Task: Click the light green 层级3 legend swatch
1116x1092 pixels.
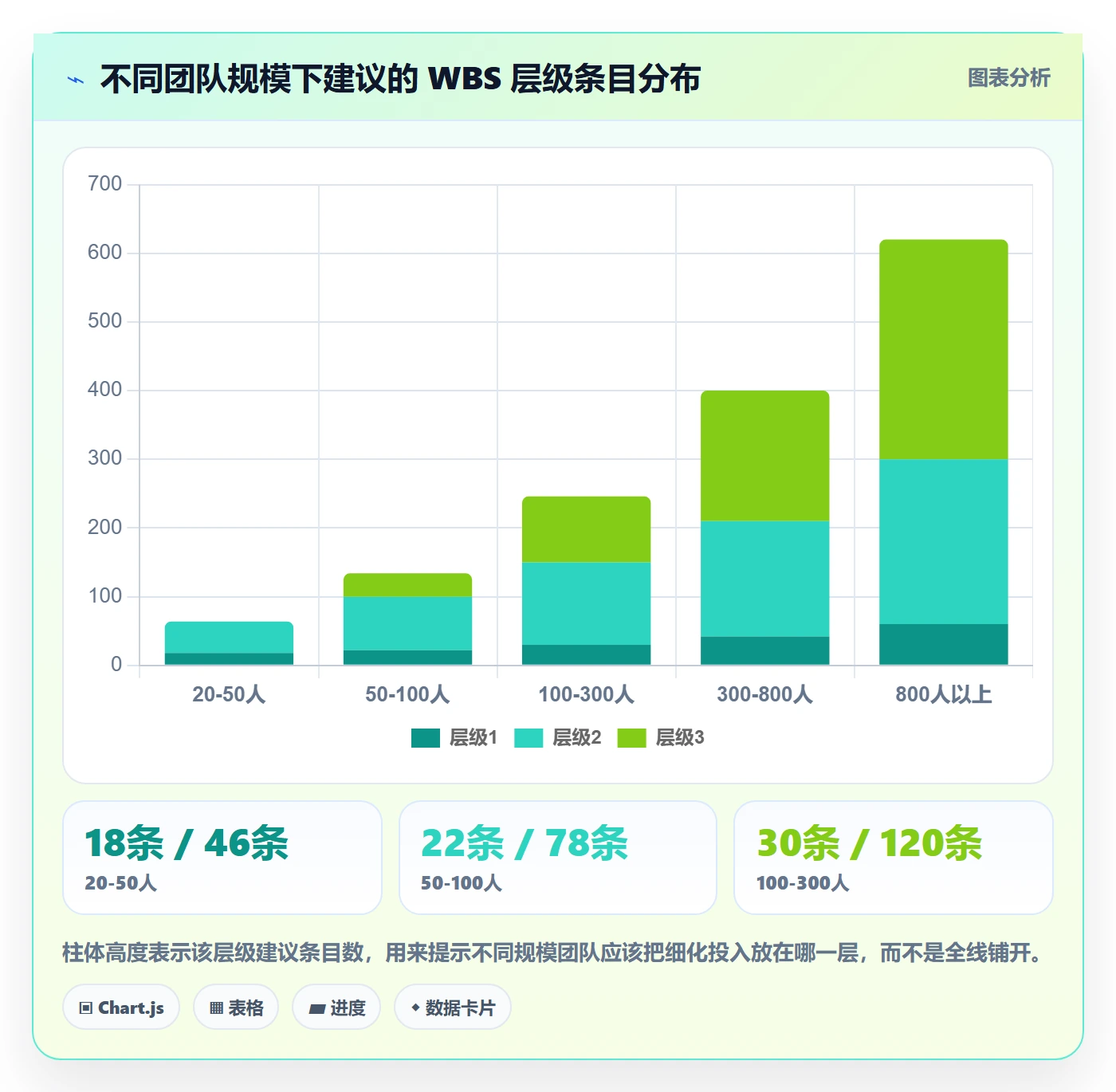Action: 632,738
